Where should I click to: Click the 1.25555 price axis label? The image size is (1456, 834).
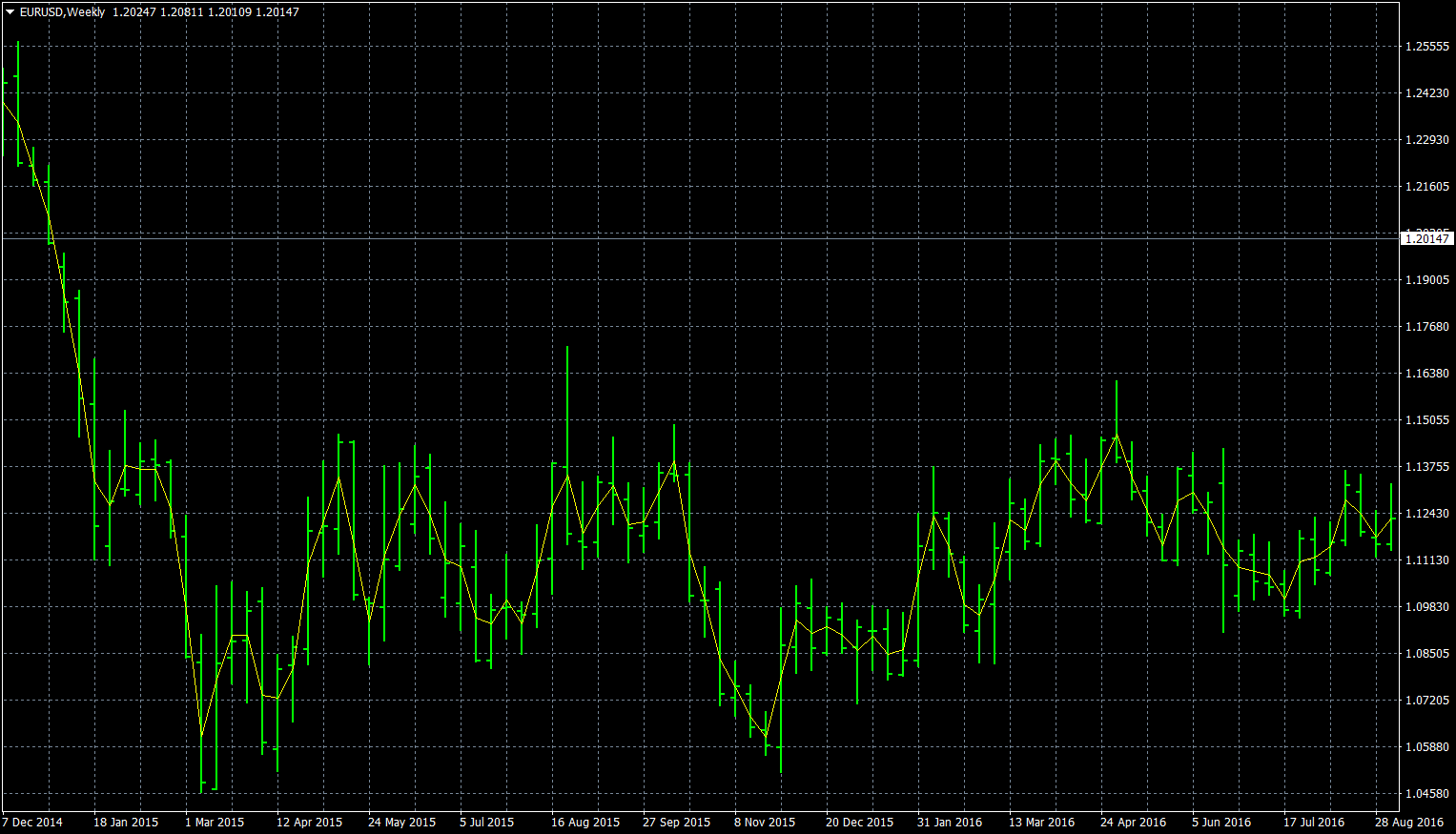point(1427,47)
